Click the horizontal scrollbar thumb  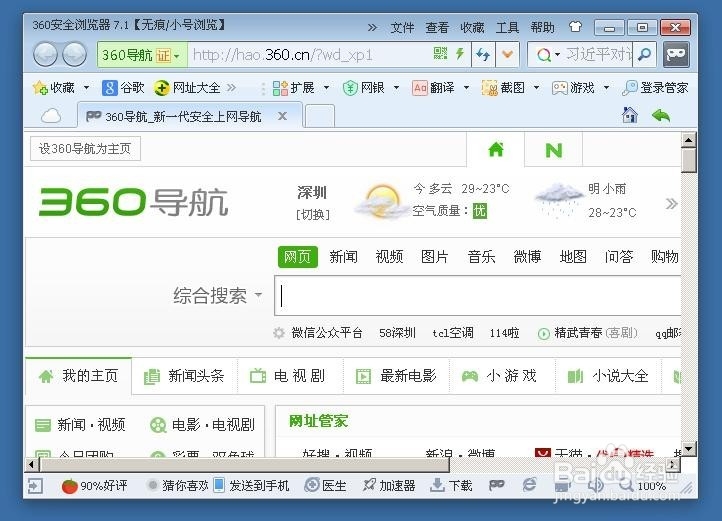pos(245,465)
